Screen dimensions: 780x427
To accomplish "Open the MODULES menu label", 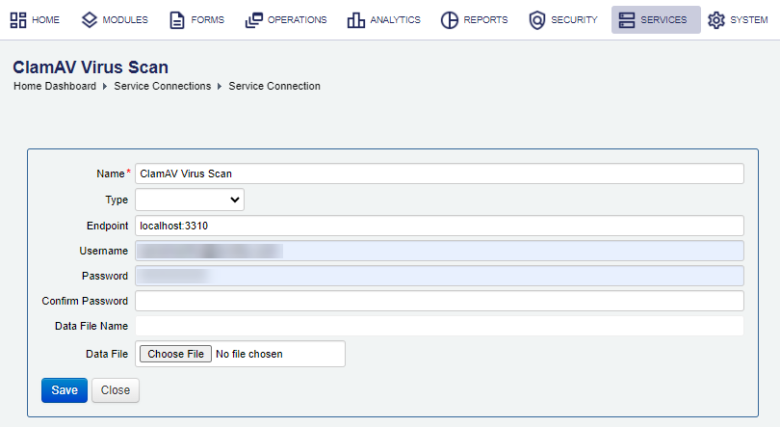I will point(125,20).
